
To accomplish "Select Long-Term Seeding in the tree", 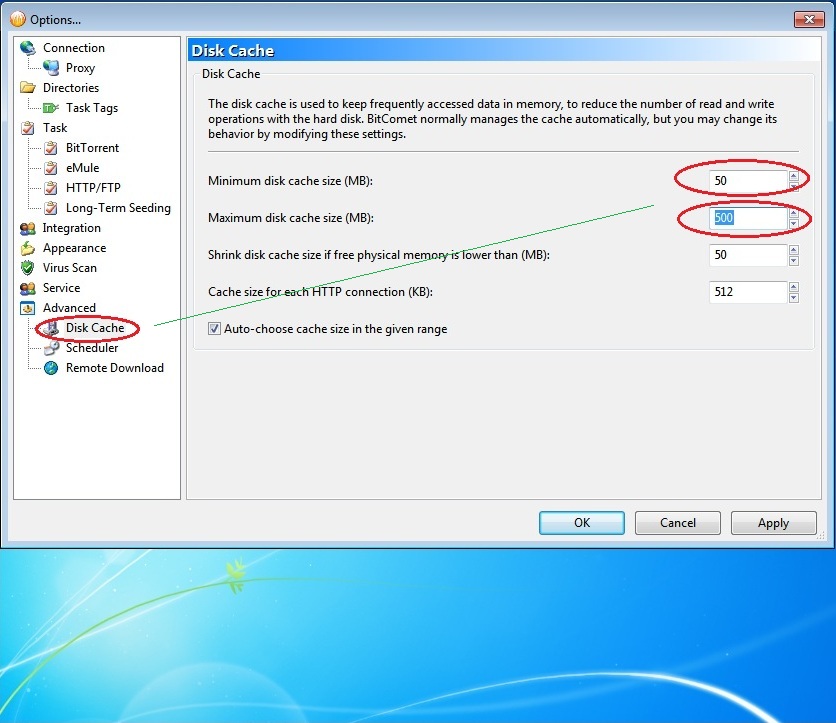I will (118, 208).
